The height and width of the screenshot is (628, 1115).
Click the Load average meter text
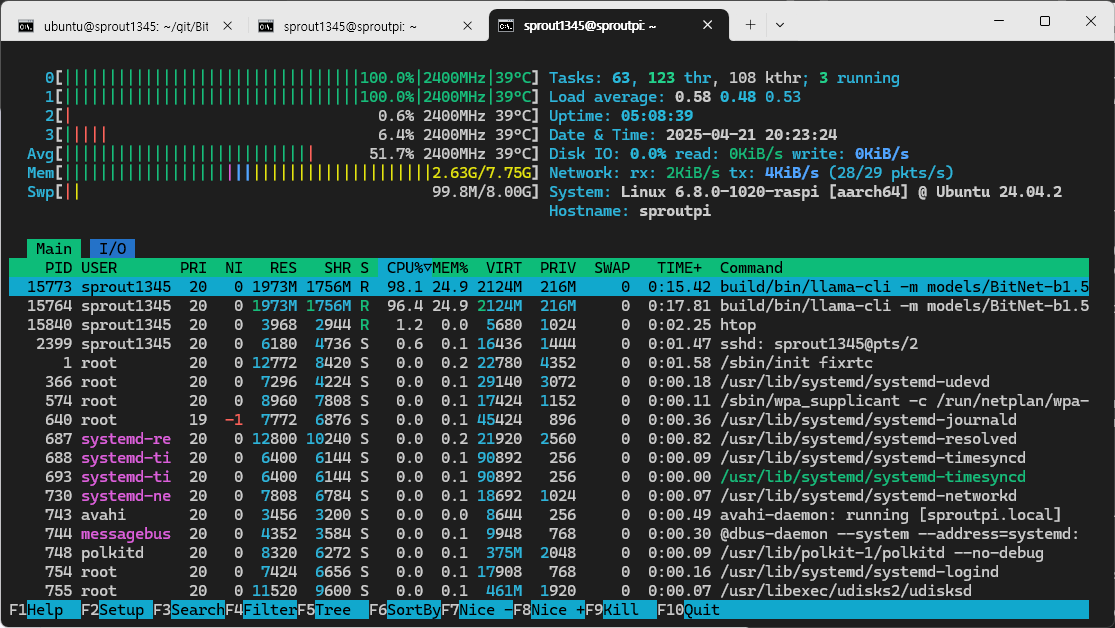tap(675, 97)
